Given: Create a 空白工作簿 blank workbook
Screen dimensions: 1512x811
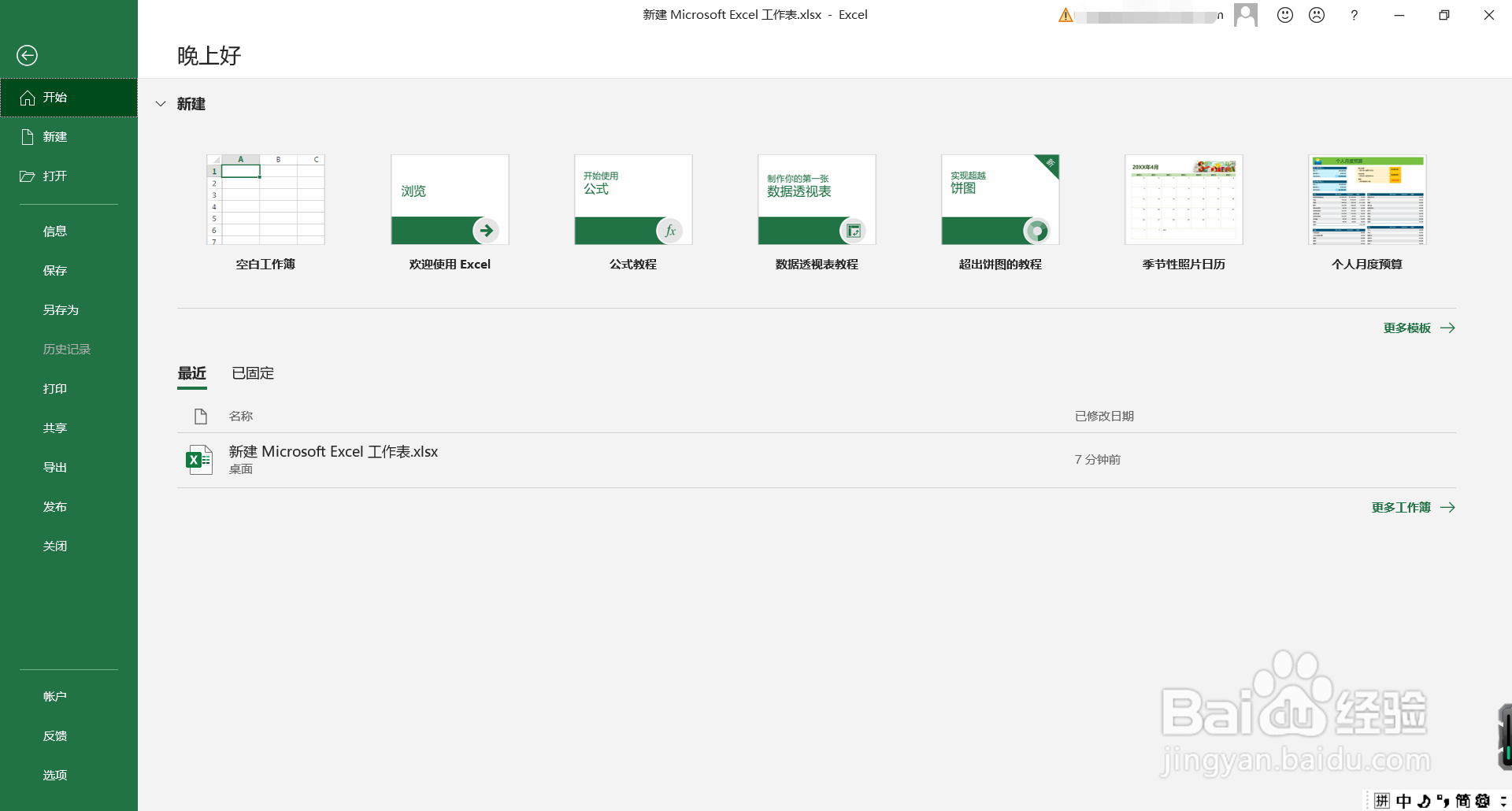Looking at the screenshot, I should [265, 213].
